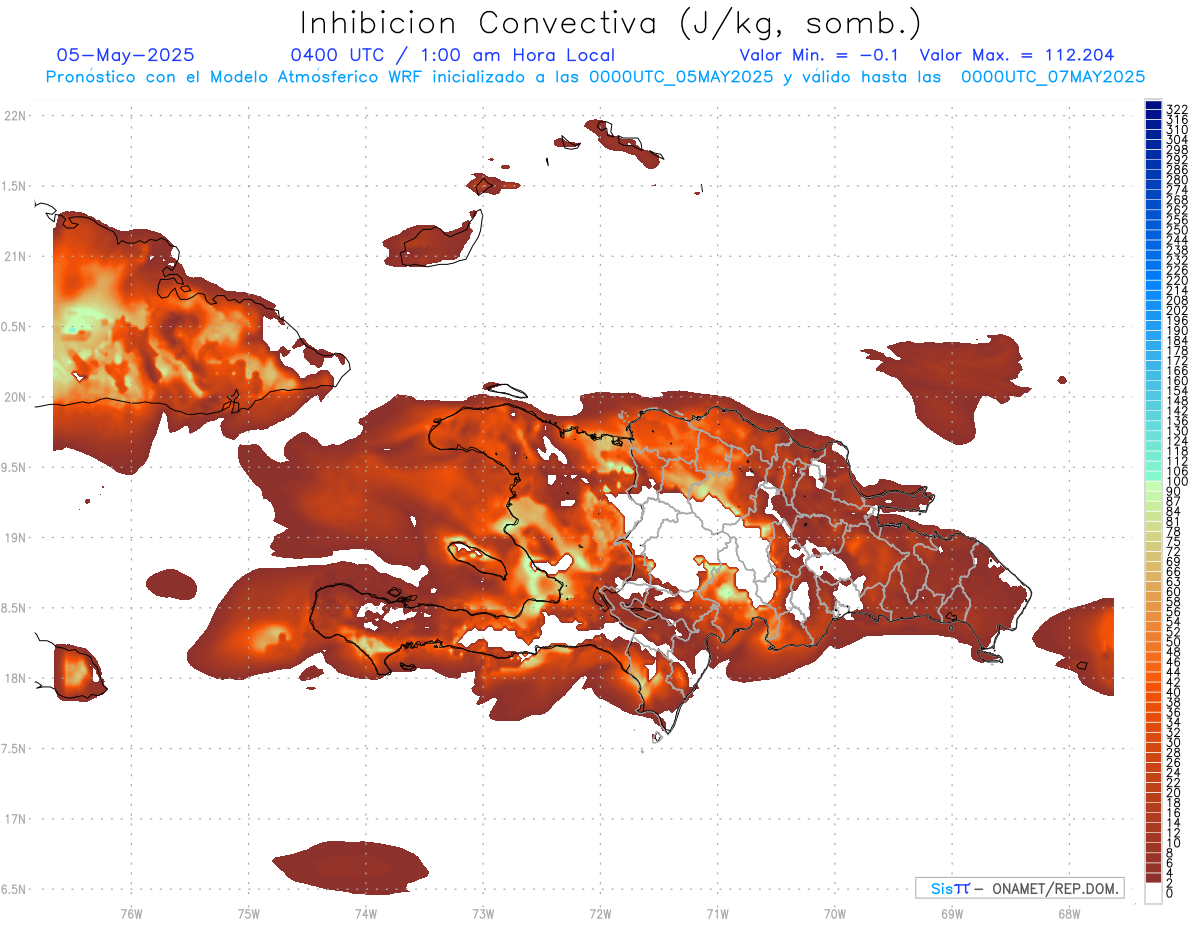
Task: Click the '75W' longitude label
Action: click(248, 913)
